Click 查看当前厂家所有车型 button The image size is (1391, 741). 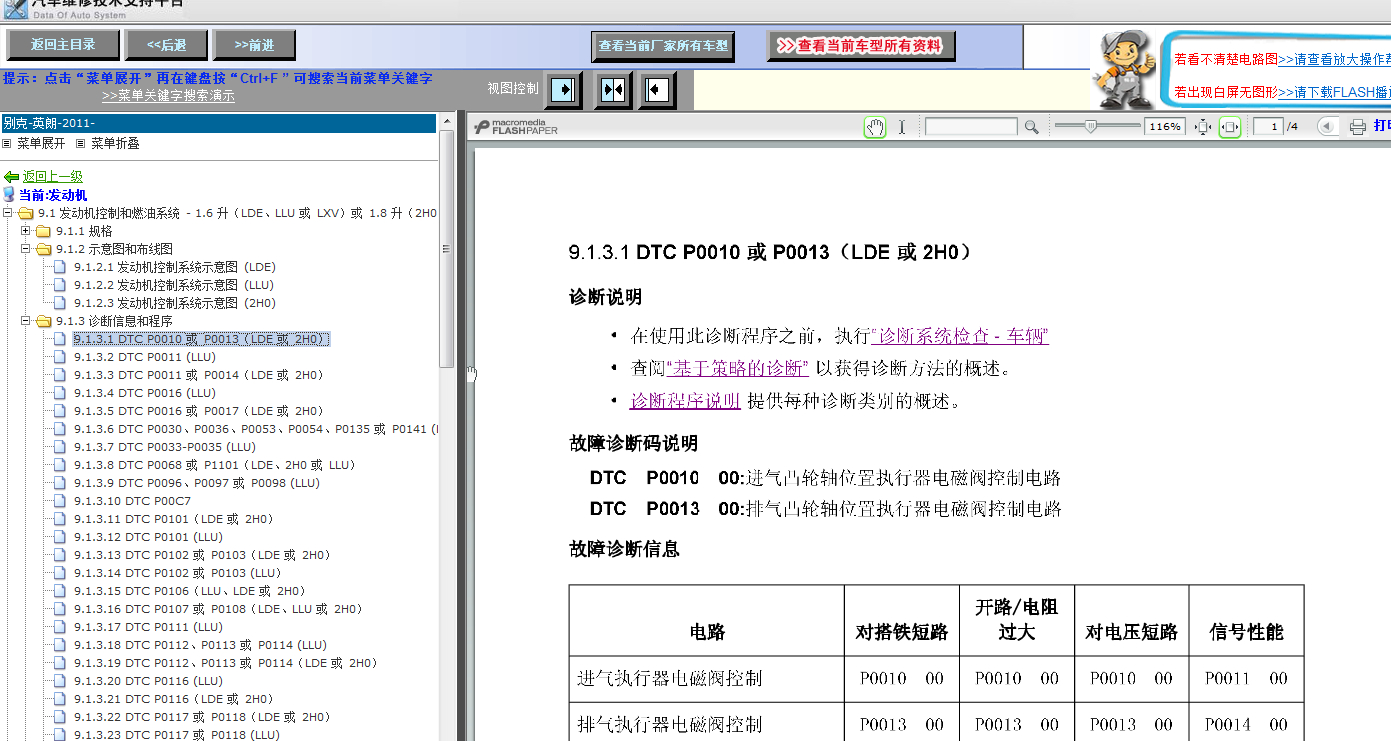664,46
